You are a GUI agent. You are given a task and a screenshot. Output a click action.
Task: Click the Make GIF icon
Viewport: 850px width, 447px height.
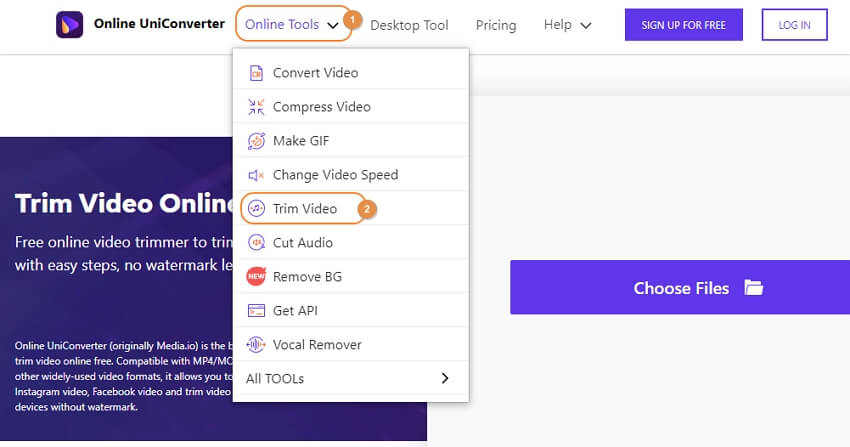256,141
